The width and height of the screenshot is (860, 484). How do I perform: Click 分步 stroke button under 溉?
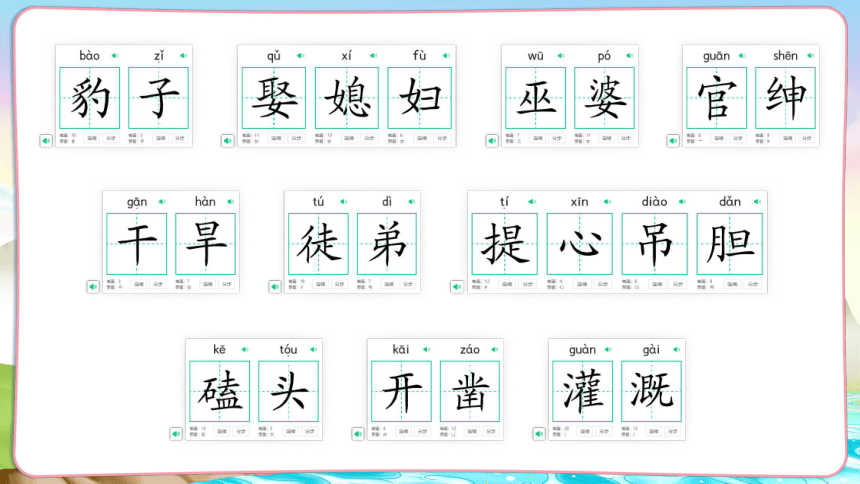coord(672,431)
